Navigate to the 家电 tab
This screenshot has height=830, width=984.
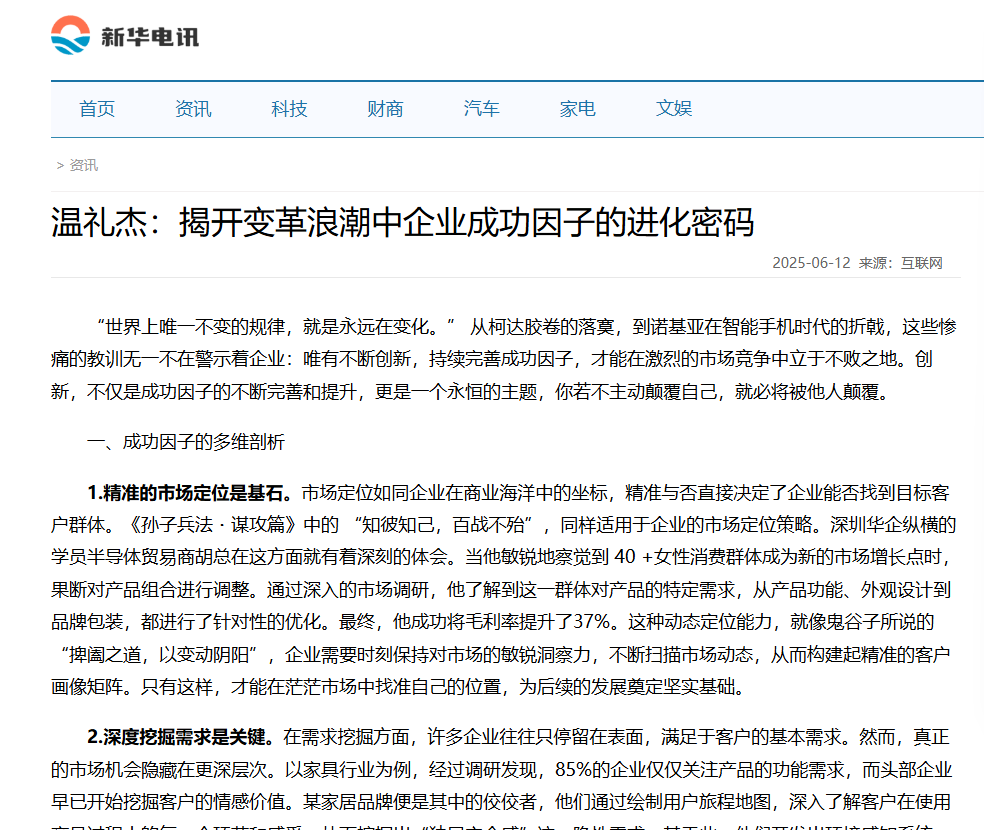pyautogui.click(x=577, y=109)
